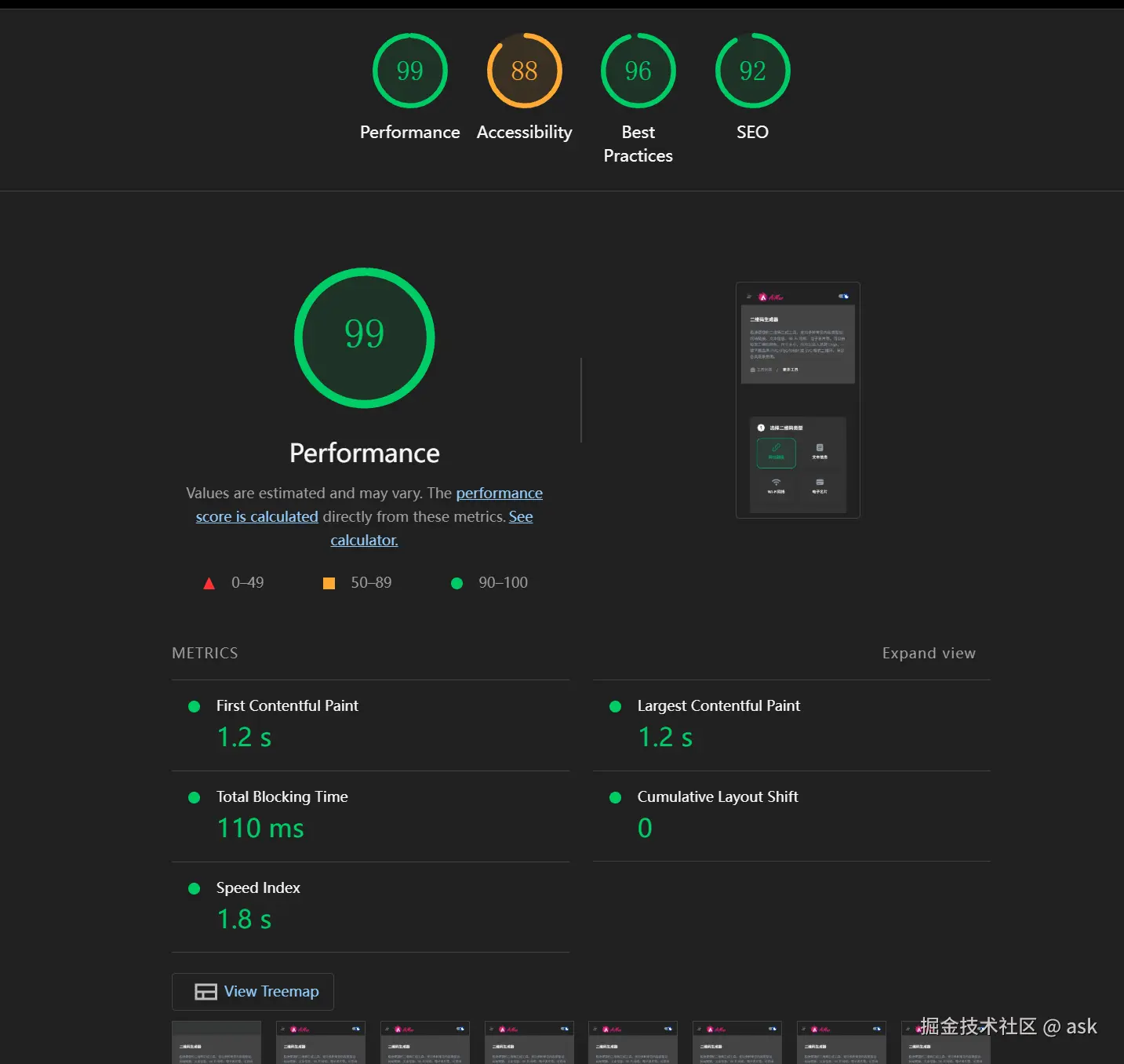1124x1064 pixels.
Task: Expand the Speed Index metric
Action: point(370,907)
